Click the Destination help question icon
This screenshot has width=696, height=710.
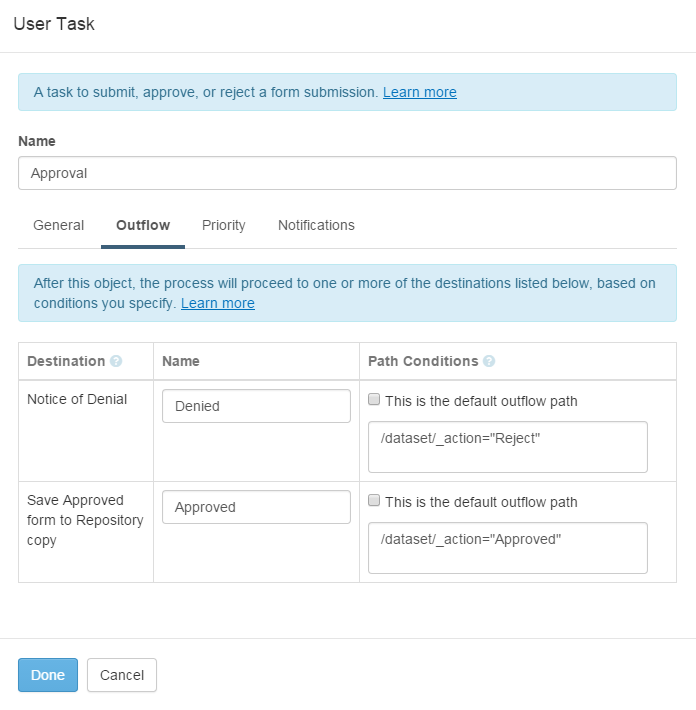(x=116, y=361)
